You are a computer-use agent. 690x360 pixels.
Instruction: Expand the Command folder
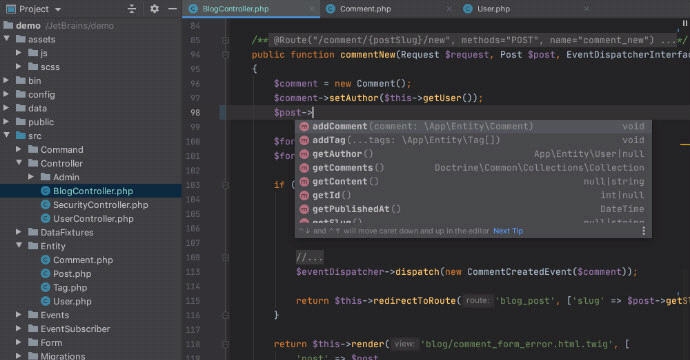pyautogui.click(x=18, y=149)
